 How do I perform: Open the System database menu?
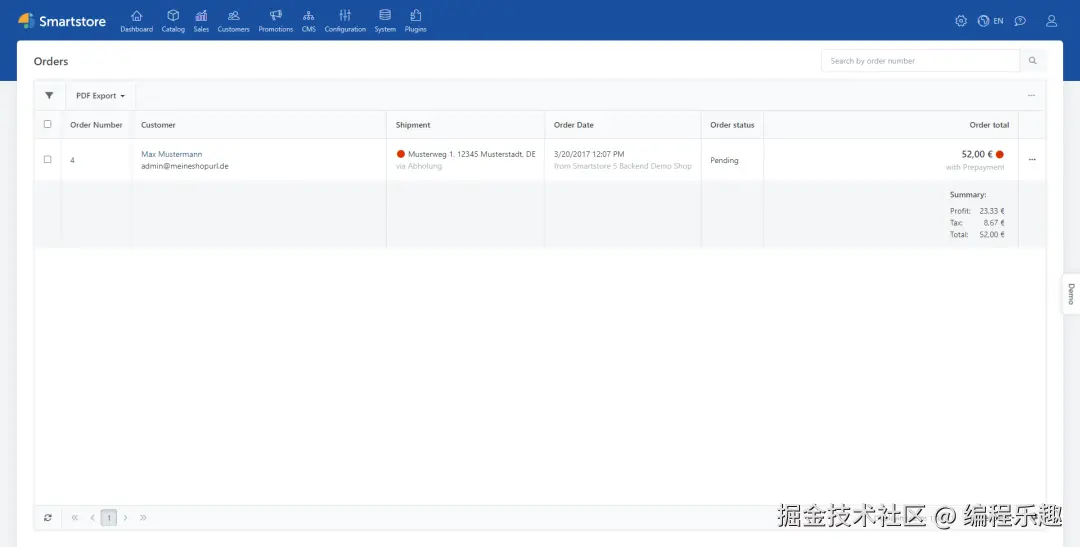[x=385, y=21]
